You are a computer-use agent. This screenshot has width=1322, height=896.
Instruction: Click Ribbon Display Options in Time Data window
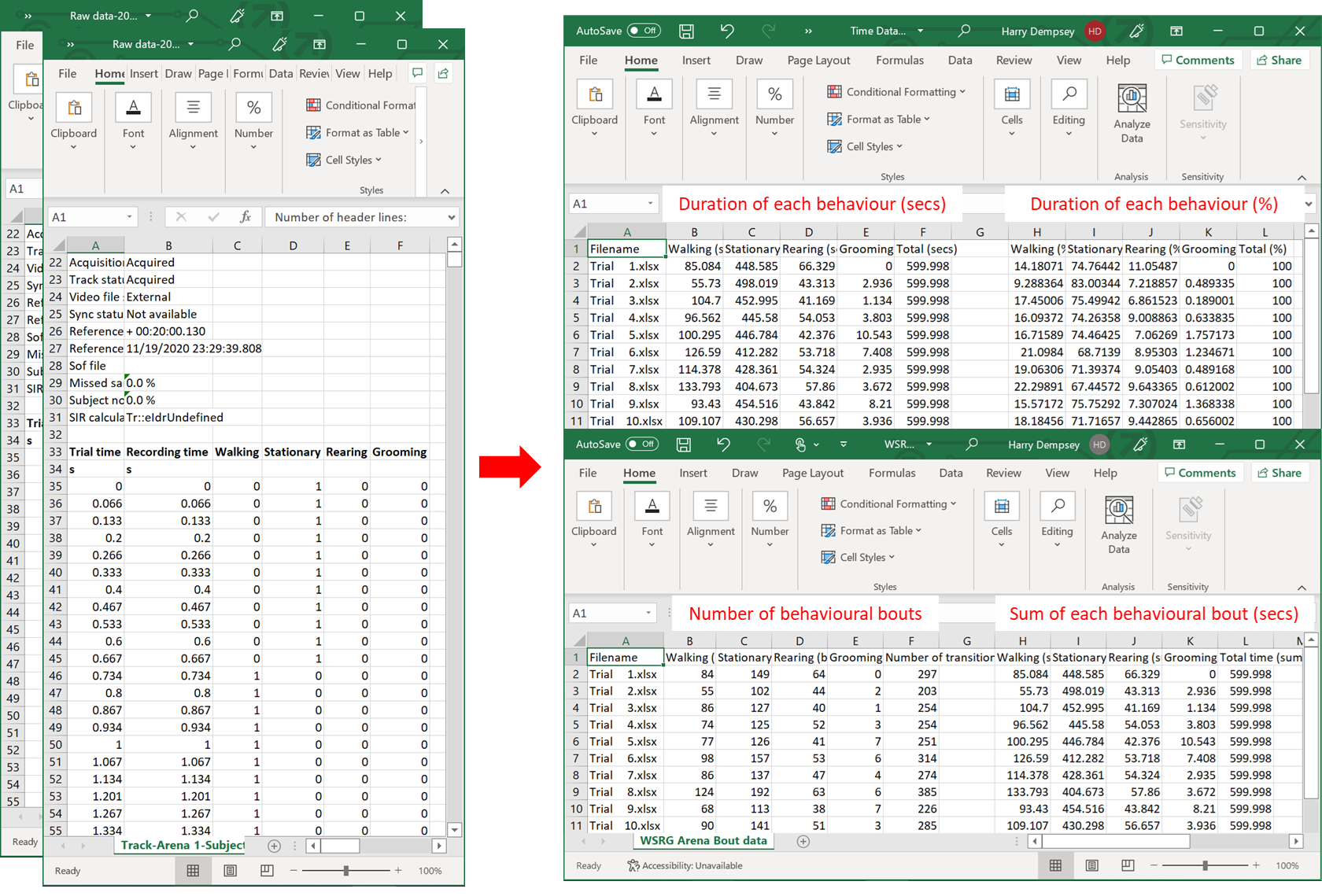1176,31
